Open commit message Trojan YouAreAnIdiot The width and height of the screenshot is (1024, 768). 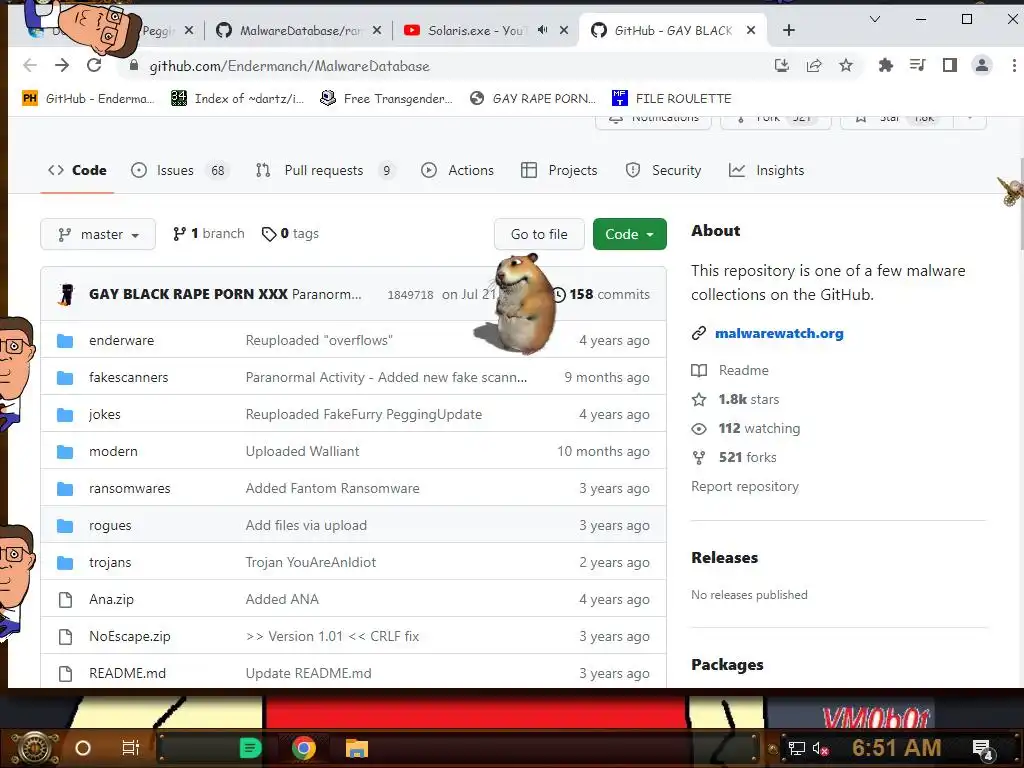click(311, 562)
